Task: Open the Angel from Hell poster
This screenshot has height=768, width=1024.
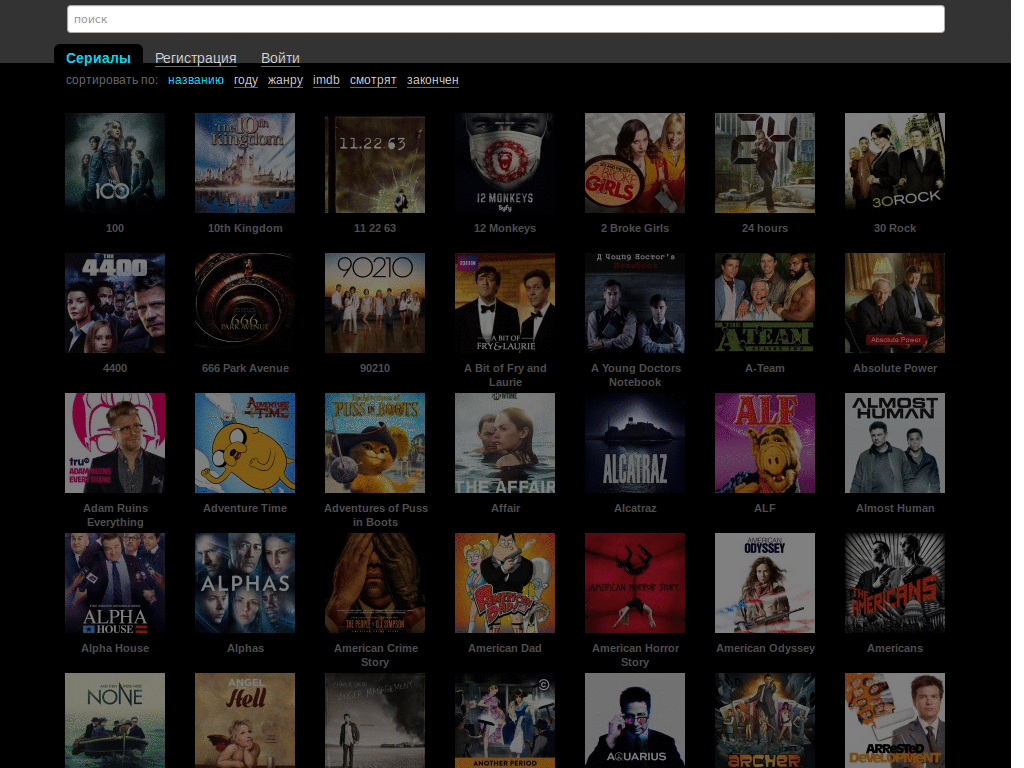Action: point(245,720)
